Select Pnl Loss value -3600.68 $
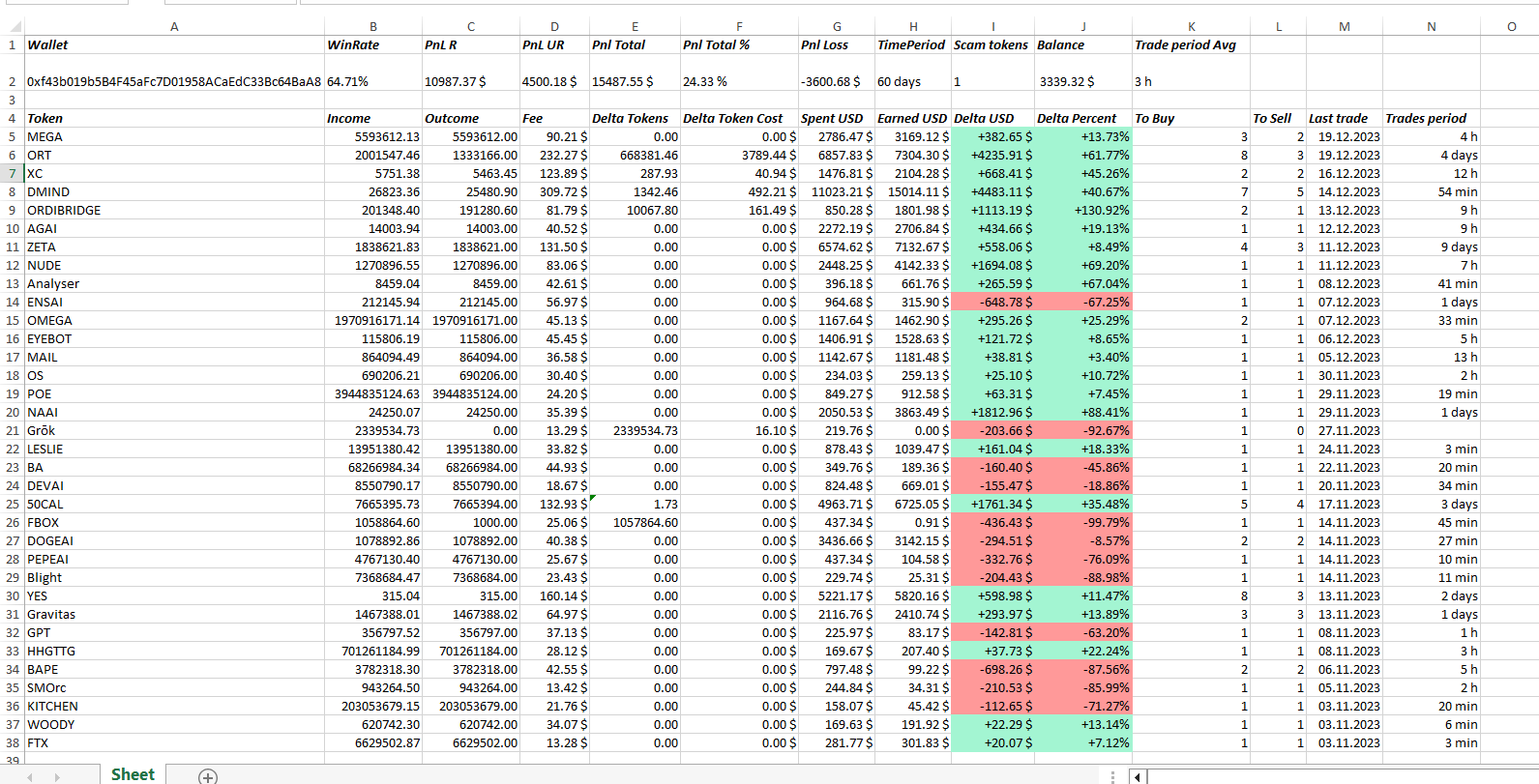The image size is (1539, 784). click(x=837, y=73)
